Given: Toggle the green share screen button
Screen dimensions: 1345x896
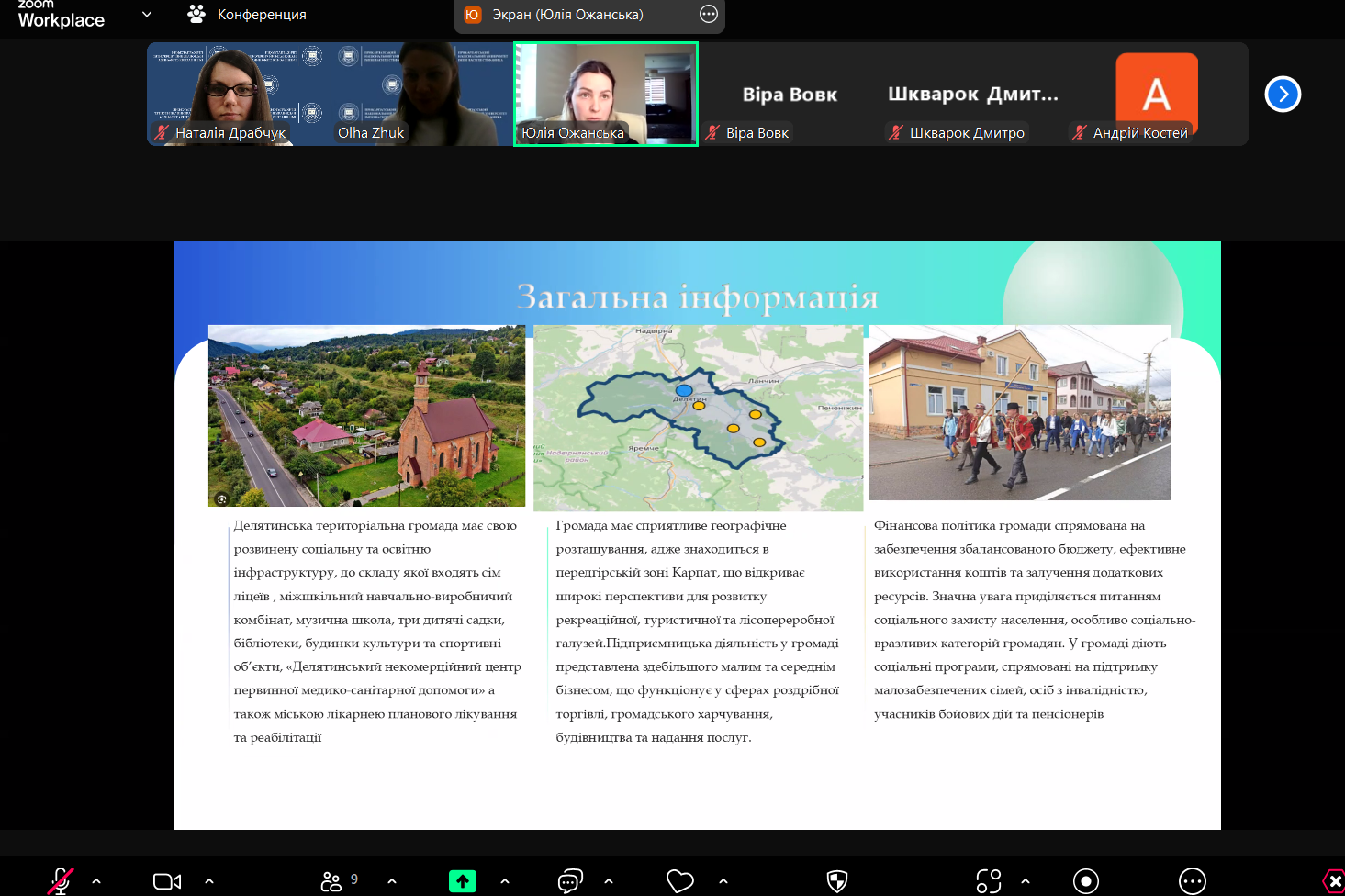Looking at the screenshot, I should (x=463, y=881).
